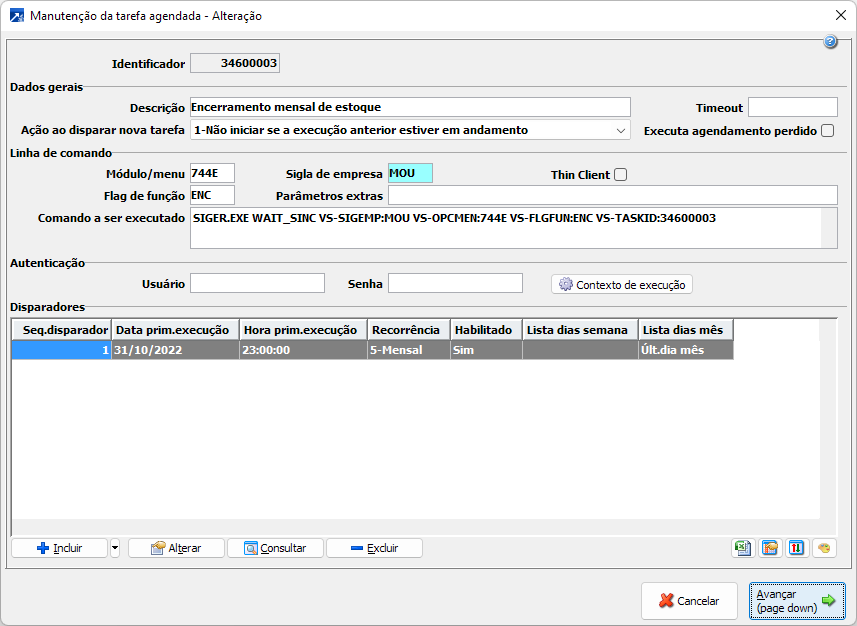The image size is (857, 626).
Task: Click the Timeout input field
Action: (x=793, y=107)
